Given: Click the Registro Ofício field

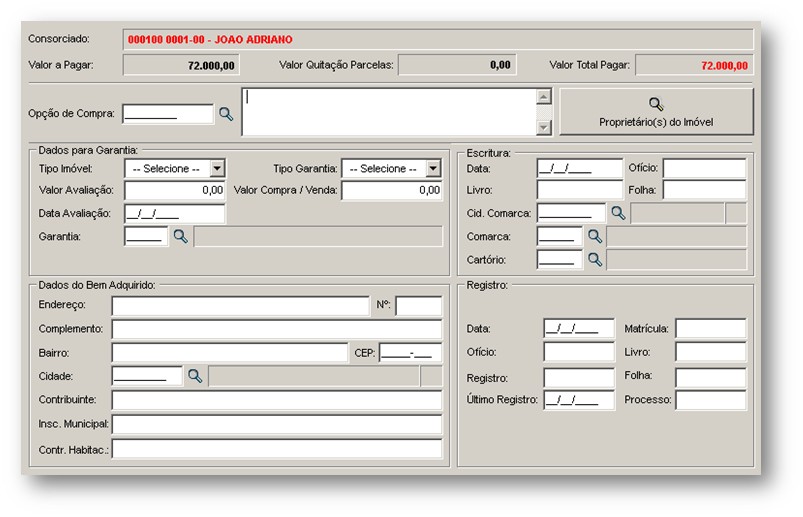Looking at the screenshot, I should (x=579, y=352).
